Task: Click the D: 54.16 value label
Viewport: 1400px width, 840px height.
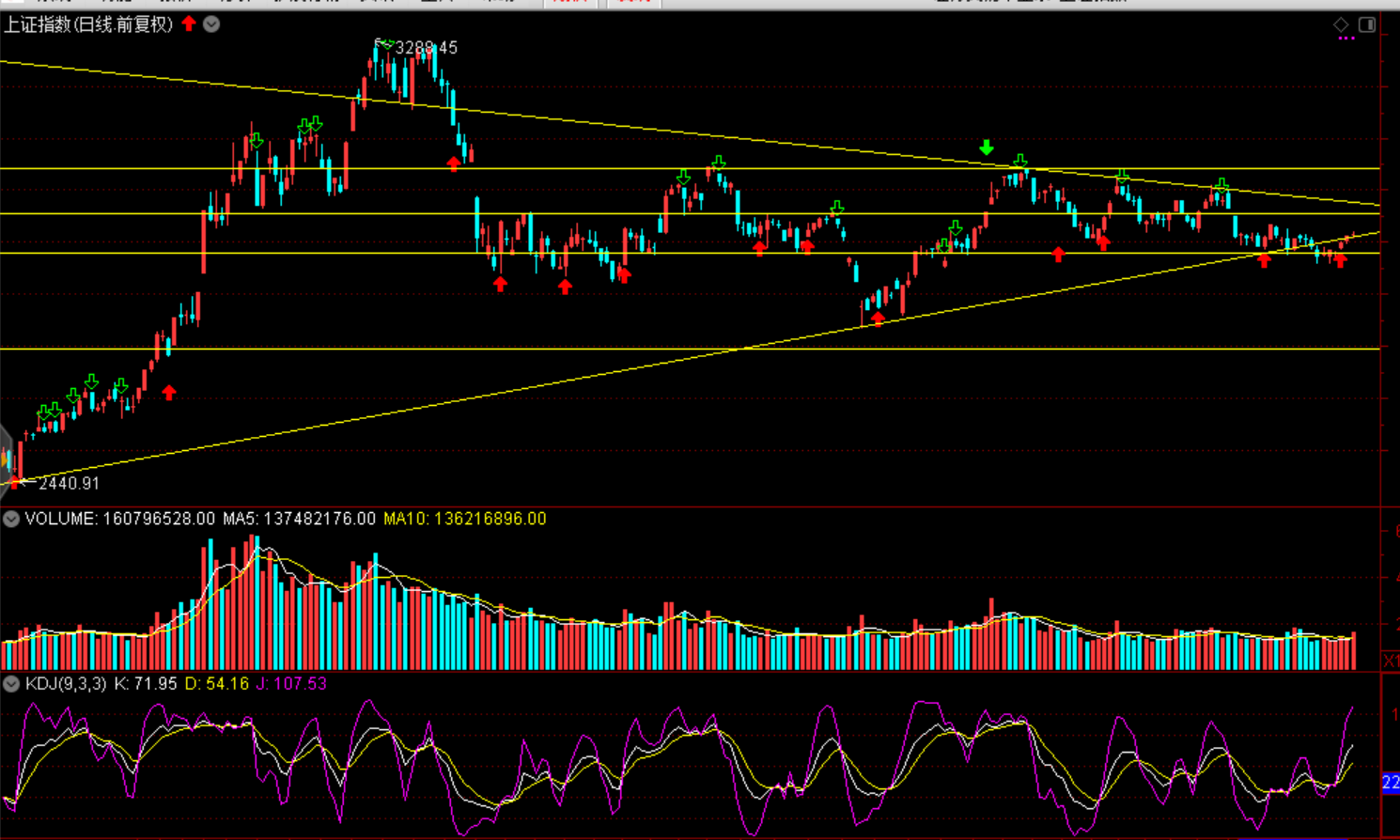Action: [216, 684]
